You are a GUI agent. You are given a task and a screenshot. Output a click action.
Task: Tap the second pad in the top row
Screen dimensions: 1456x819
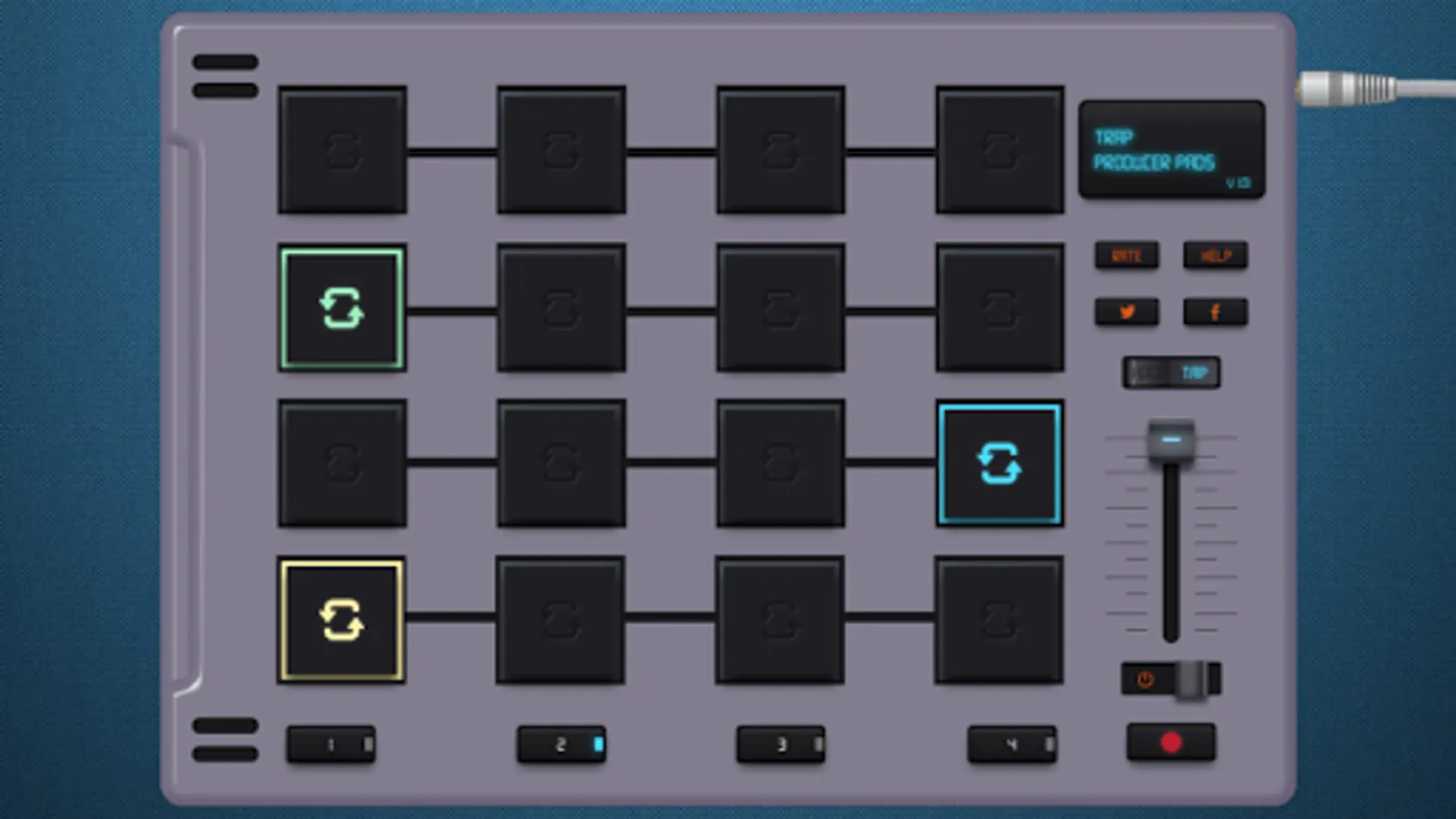pyautogui.click(x=561, y=150)
